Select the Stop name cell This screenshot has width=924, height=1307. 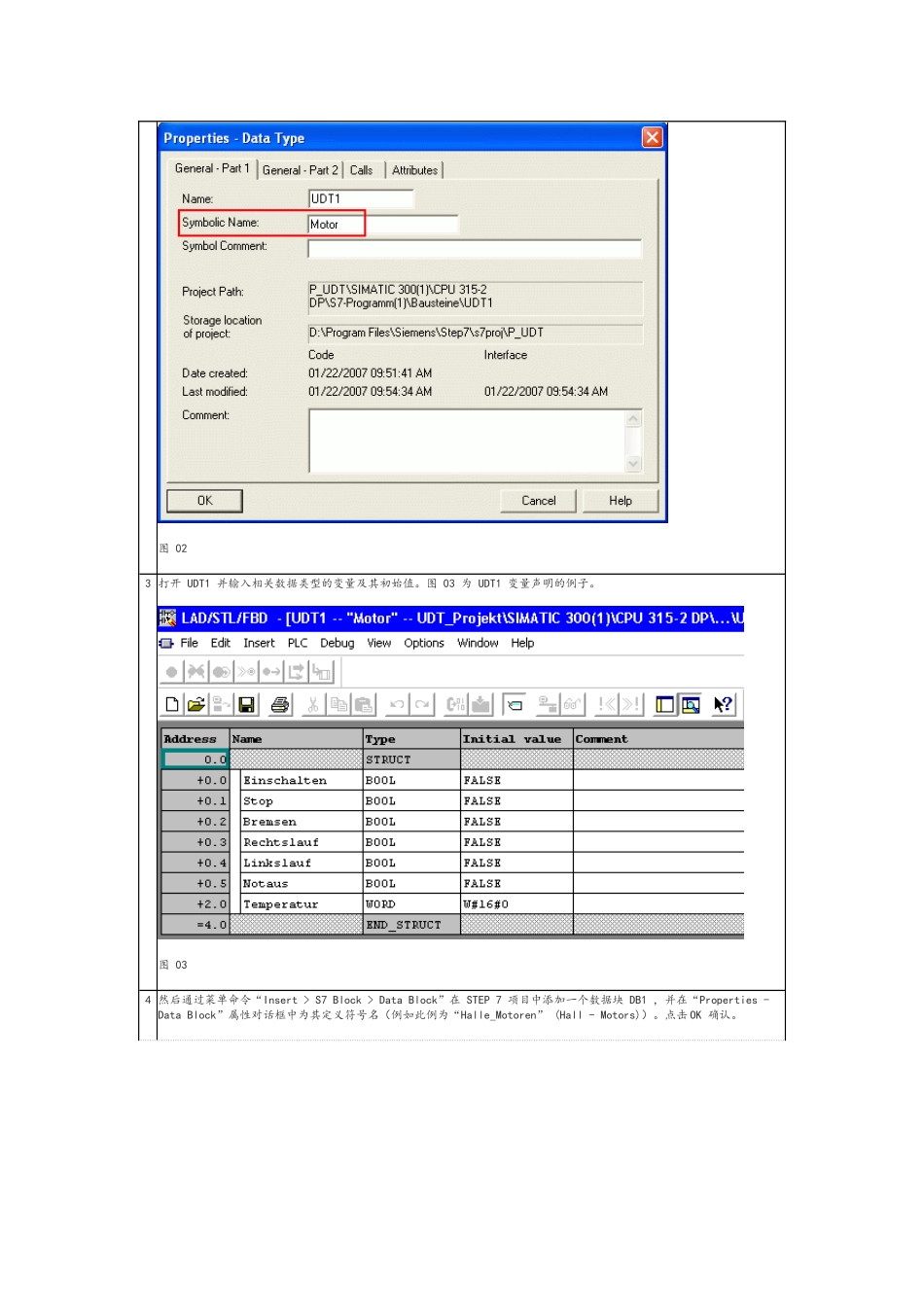(x=301, y=801)
